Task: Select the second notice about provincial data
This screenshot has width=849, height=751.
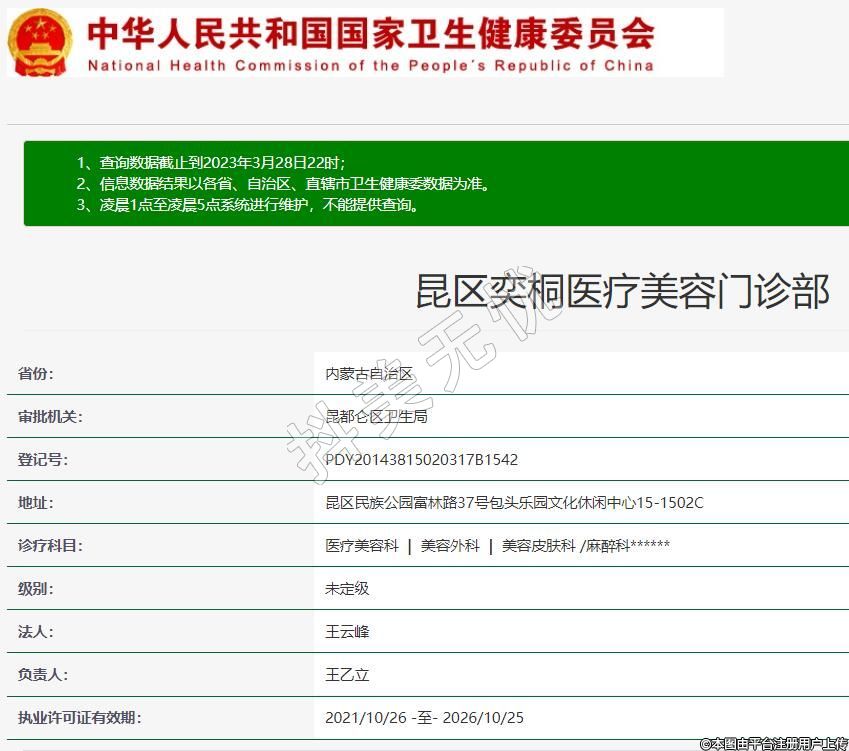Action: pos(283,184)
